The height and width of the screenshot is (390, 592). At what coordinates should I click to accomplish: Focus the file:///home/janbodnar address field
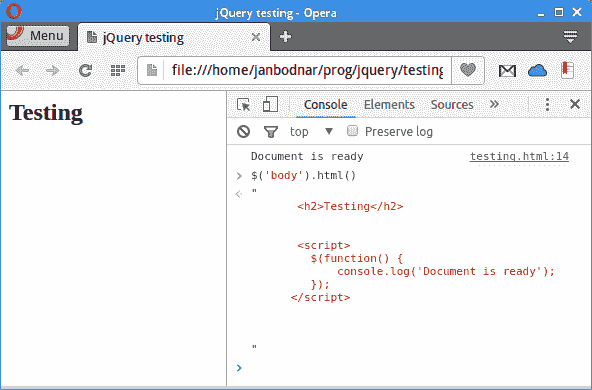tap(307, 70)
